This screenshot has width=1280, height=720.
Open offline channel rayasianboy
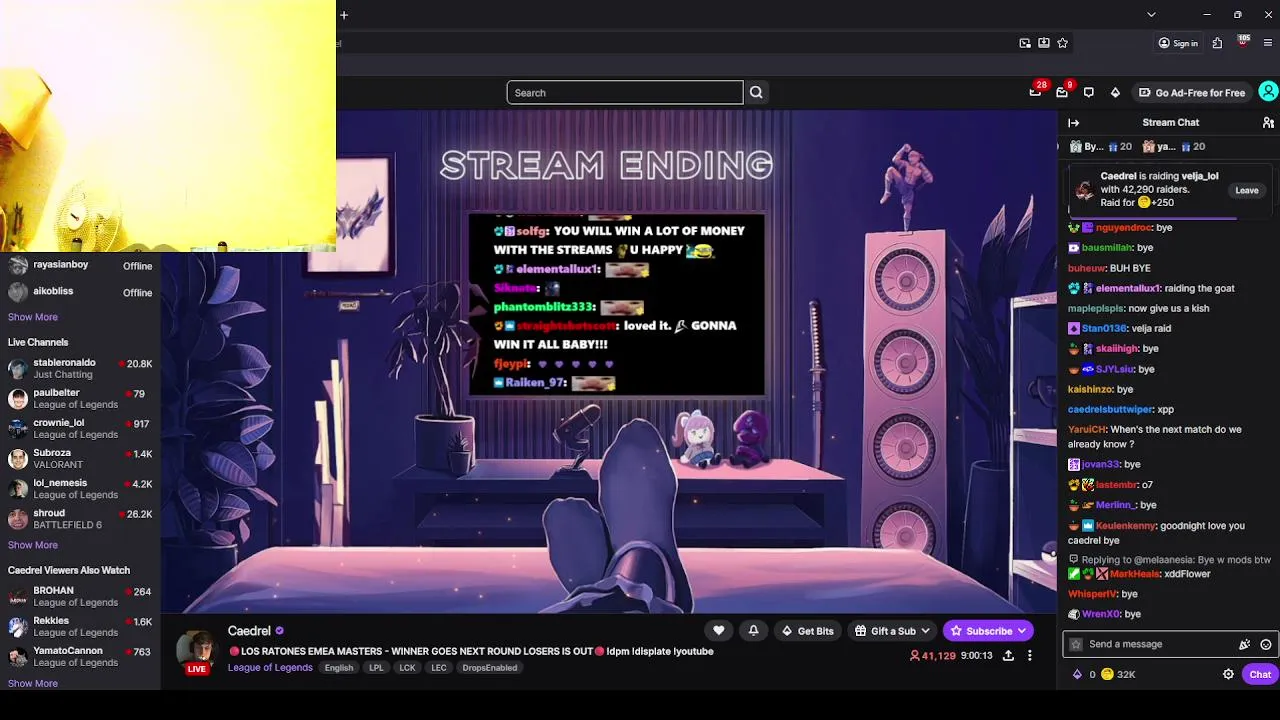coord(80,266)
